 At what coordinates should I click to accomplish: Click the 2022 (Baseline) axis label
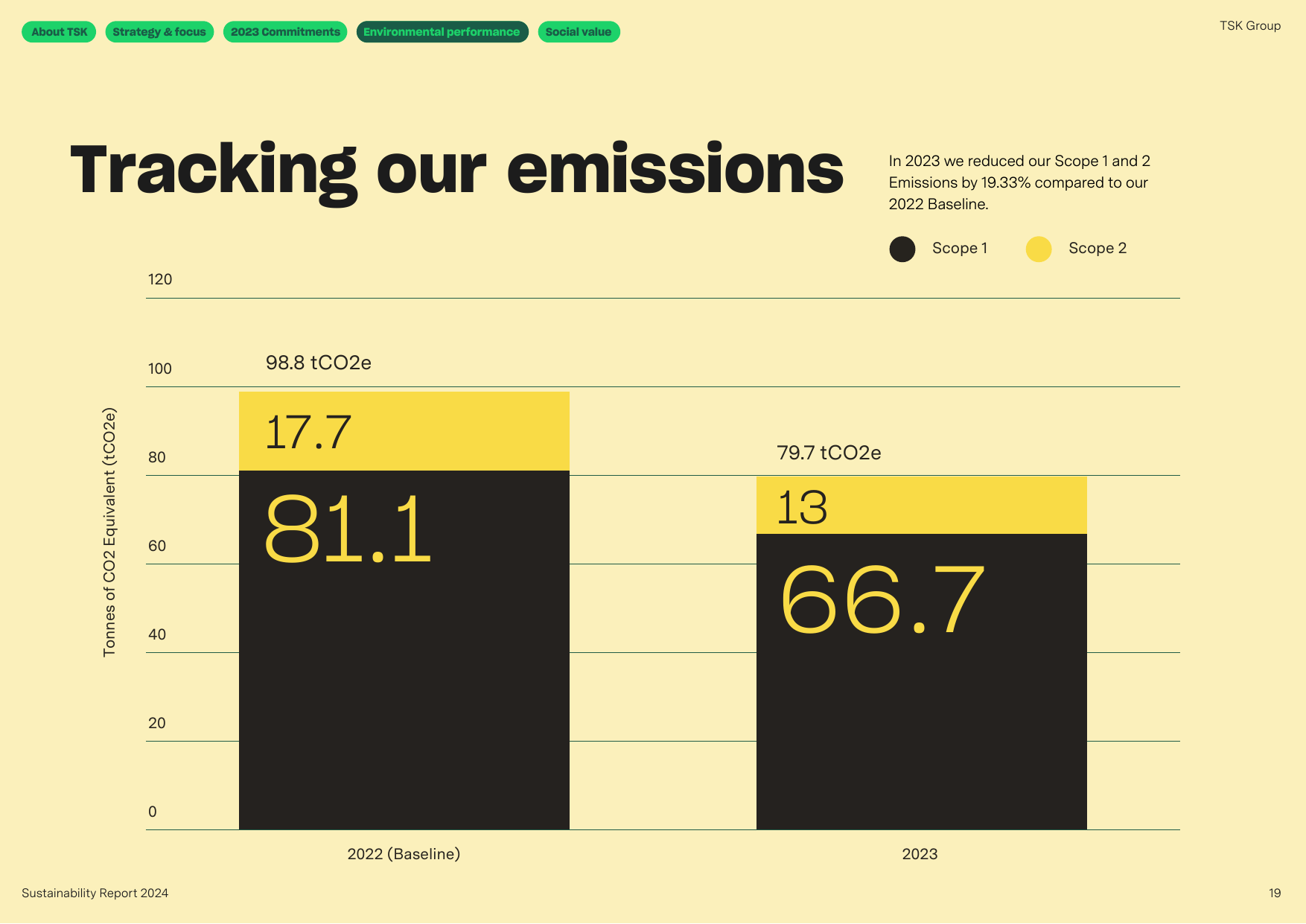point(404,854)
